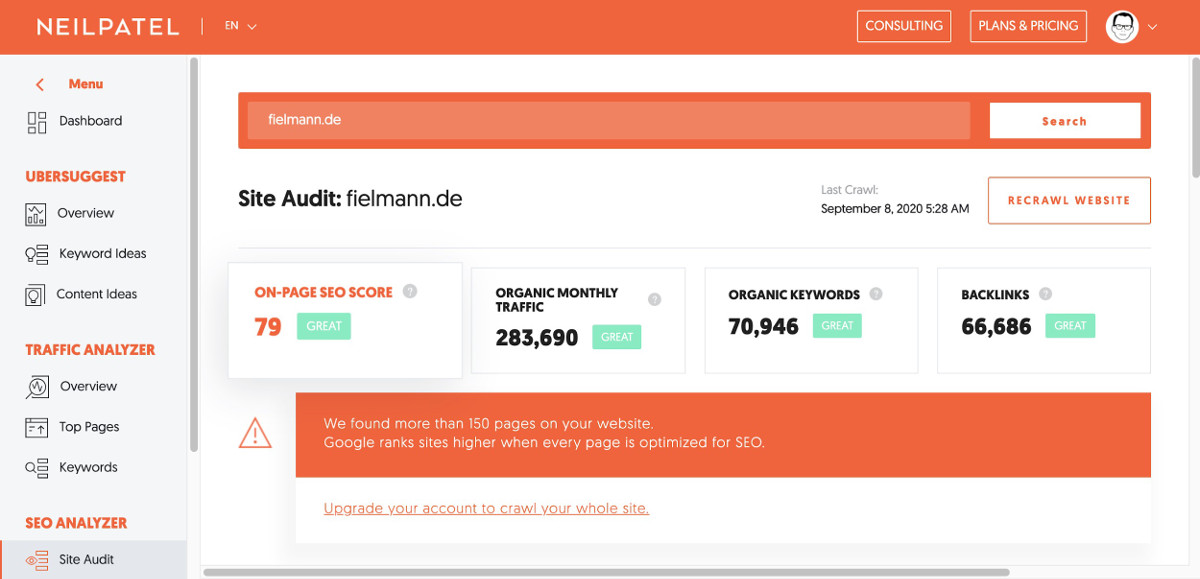Click the sidebar vertical scrollbar
1200x579 pixels.
pos(193,255)
